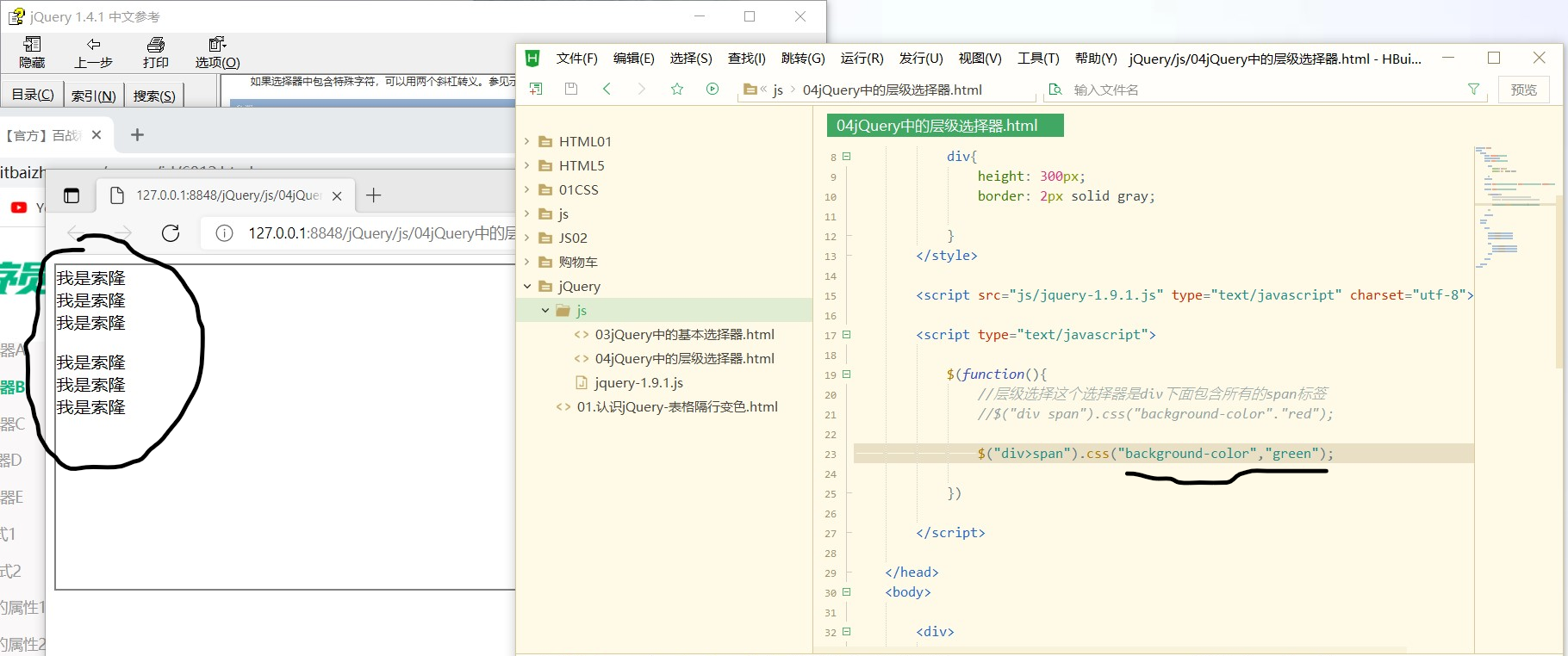Open 04jQuery中的层级选择器.html in file tree
This screenshot has width=1568, height=656.
[x=684, y=358]
